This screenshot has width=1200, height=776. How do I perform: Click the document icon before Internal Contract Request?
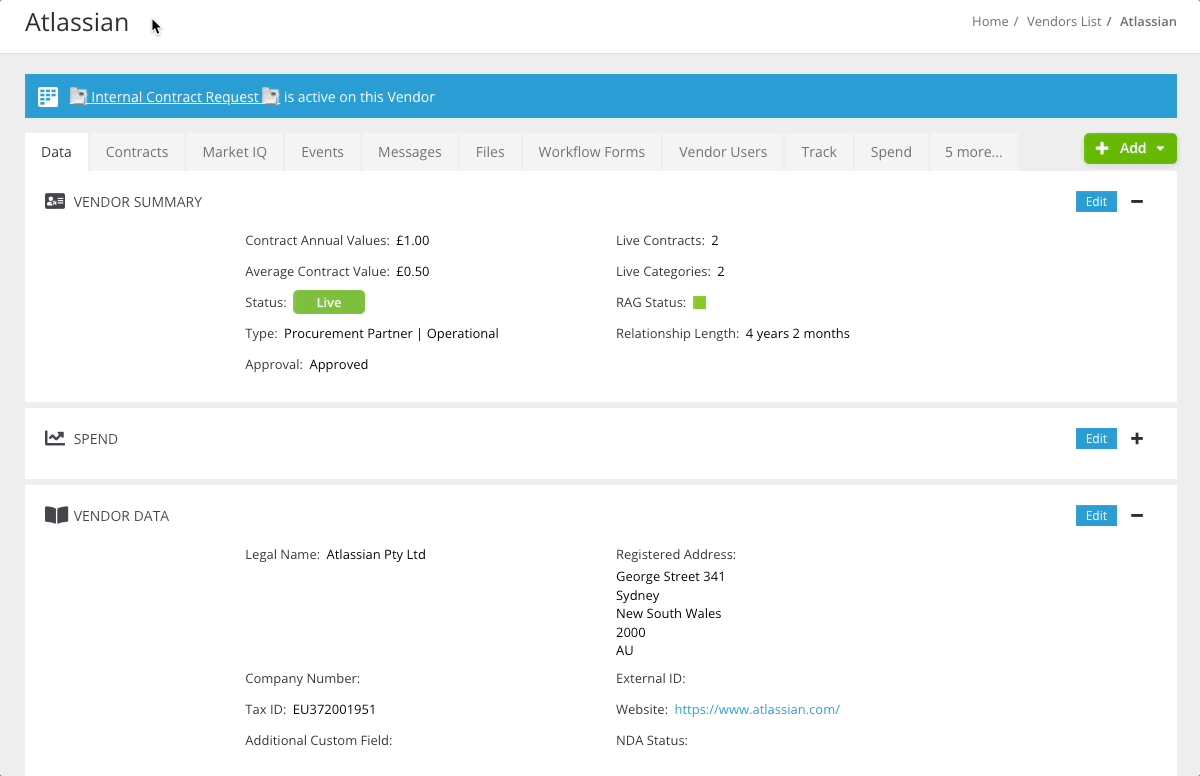(x=79, y=95)
